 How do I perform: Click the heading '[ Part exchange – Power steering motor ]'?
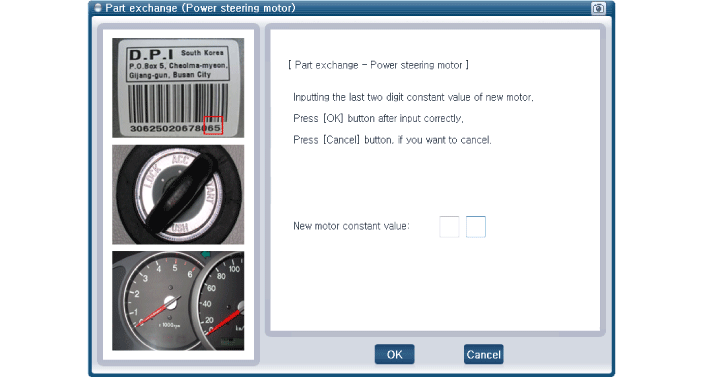pyautogui.click(x=378, y=65)
